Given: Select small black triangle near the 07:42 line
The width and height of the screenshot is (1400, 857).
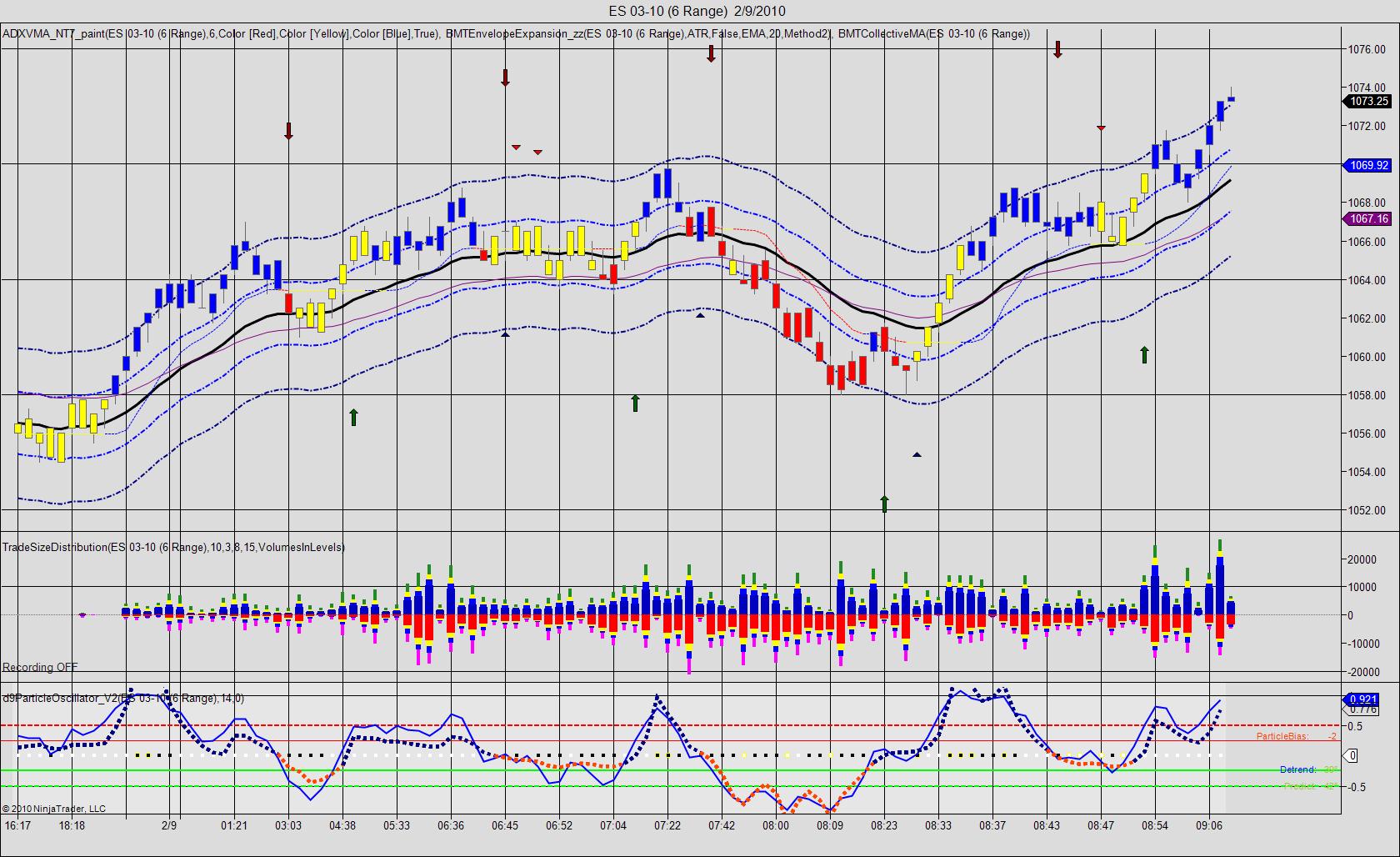Looking at the screenshot, I should coord(700,315).
